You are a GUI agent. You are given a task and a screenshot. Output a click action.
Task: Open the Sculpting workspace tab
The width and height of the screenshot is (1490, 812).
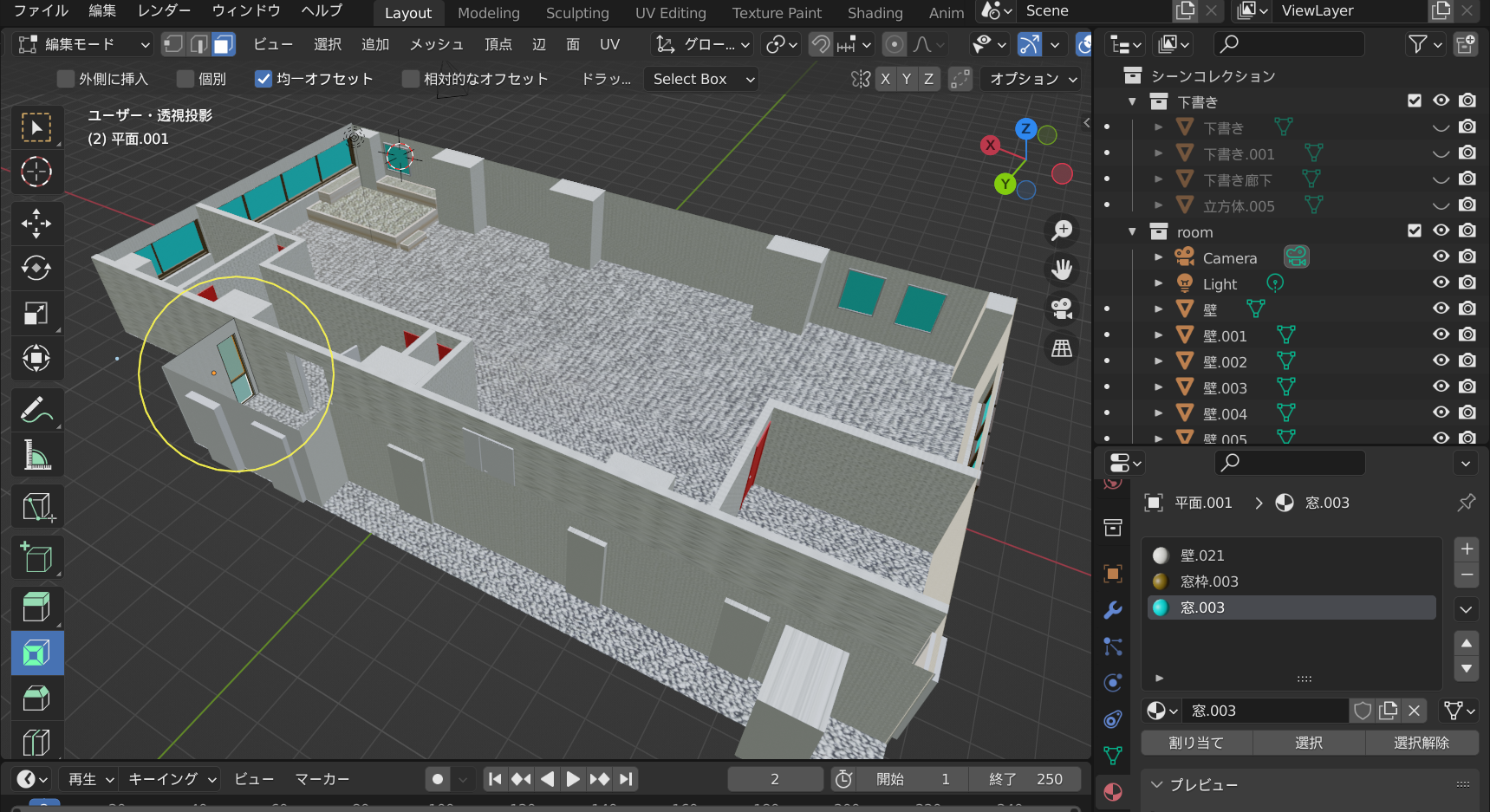576,13
